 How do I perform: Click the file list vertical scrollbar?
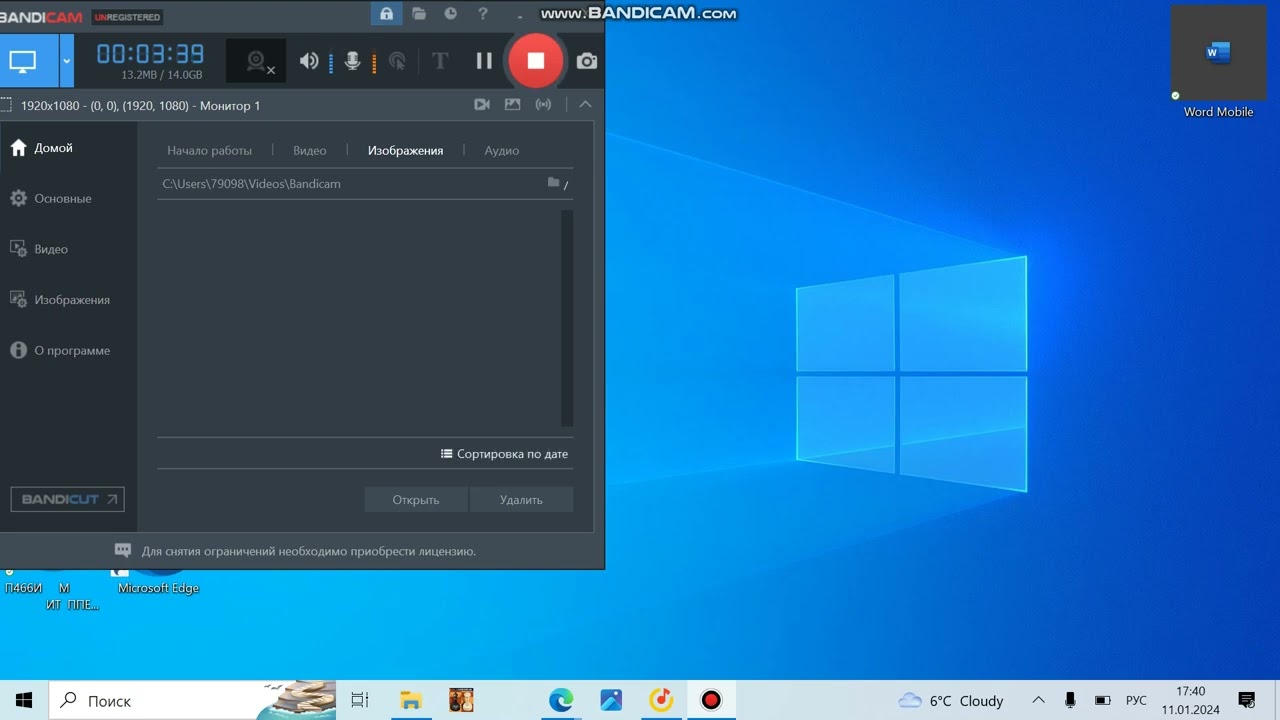pos(568,318)
